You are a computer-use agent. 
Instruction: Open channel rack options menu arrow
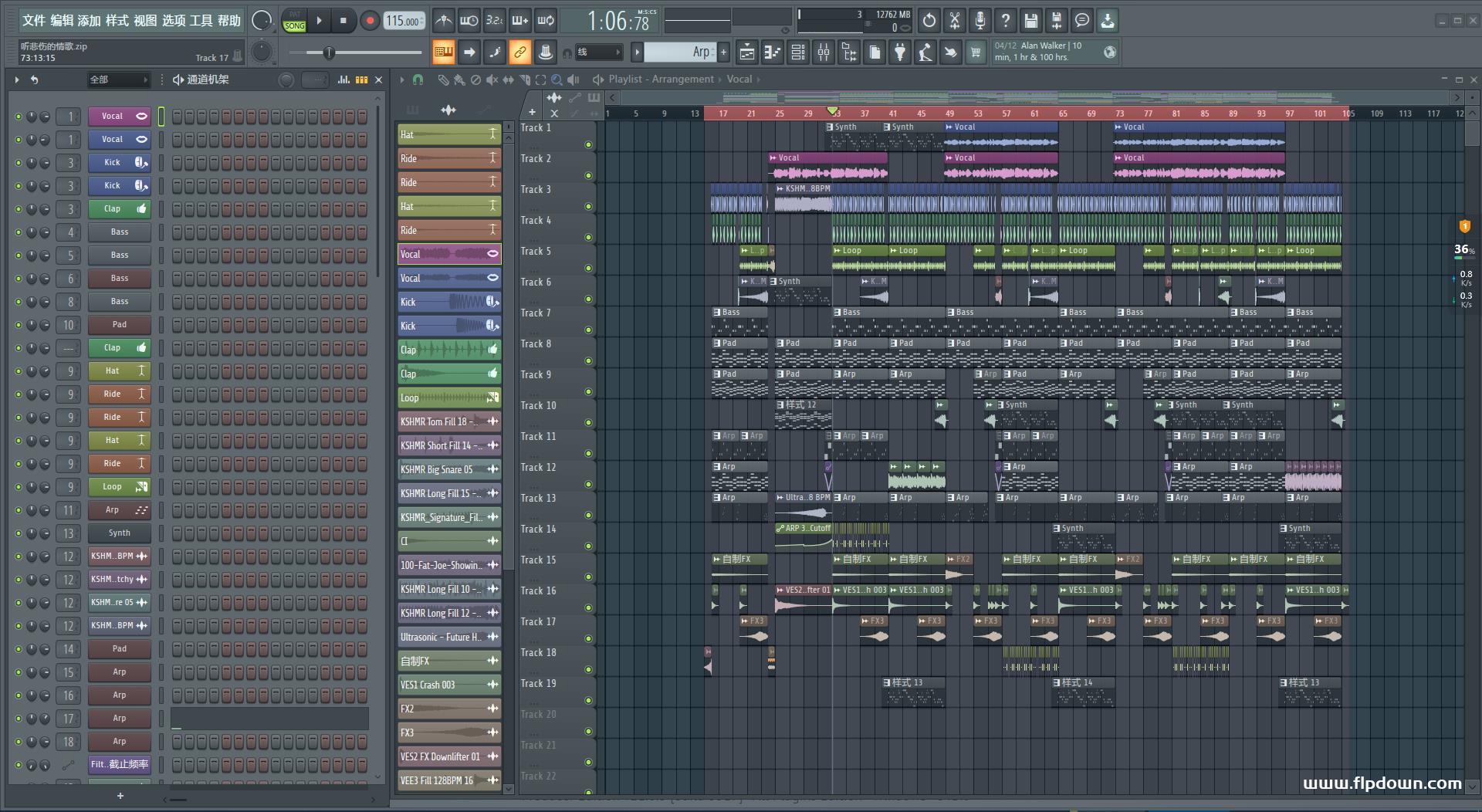click(17, 80)
